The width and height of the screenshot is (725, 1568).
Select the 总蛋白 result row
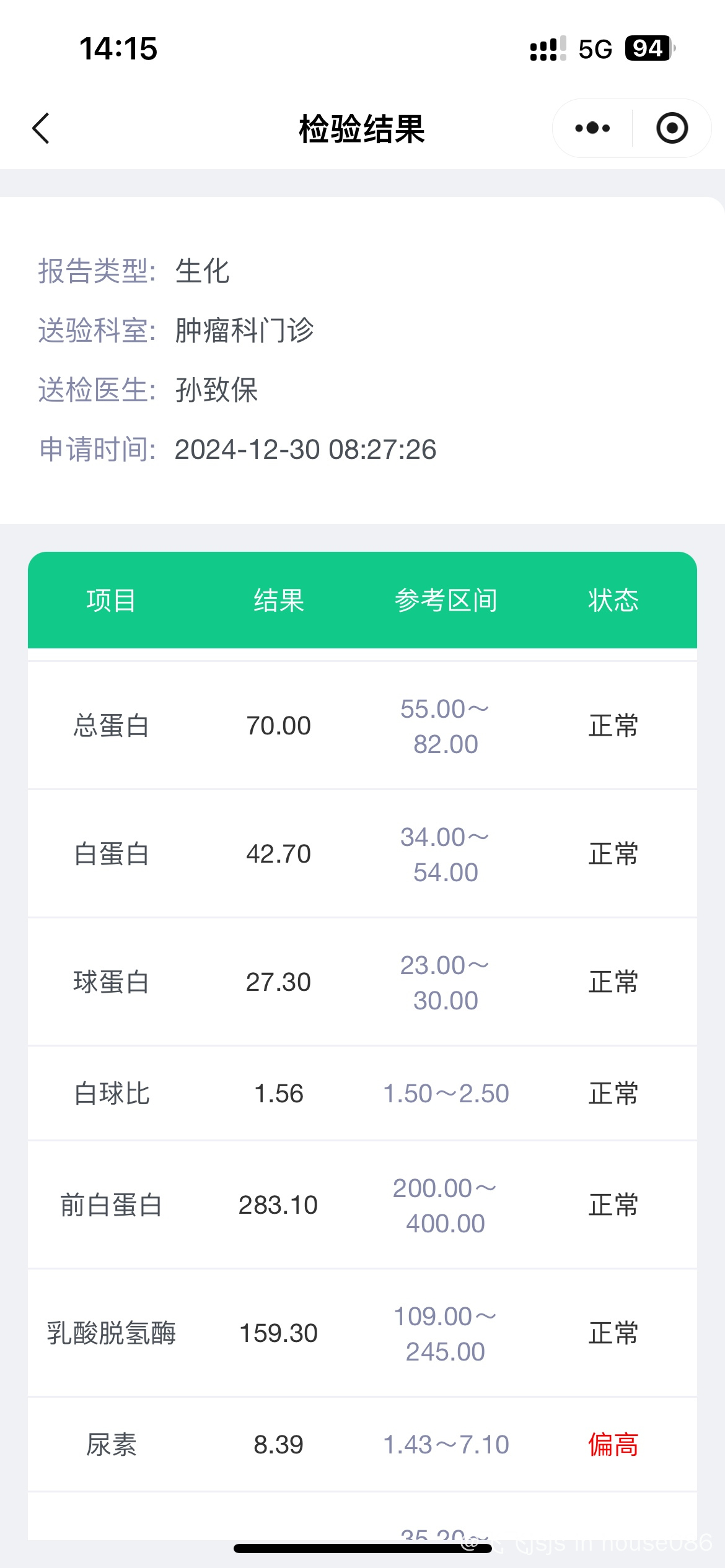point(362,726)
